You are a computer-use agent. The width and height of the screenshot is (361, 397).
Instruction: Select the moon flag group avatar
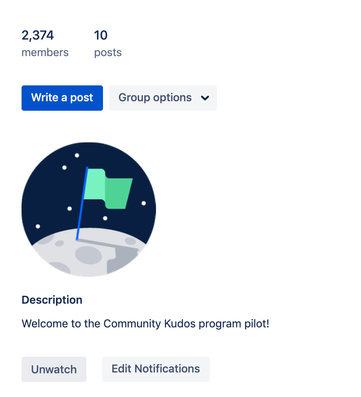coord(89,209)
